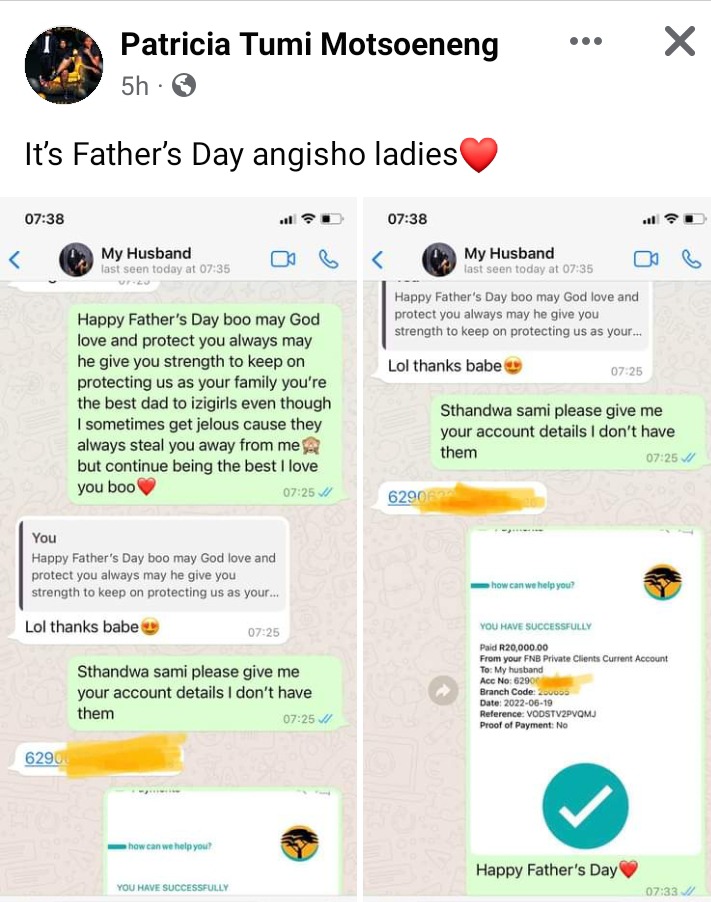Tap the back chevron in right chat
The height and width of the screenshot is (902, 711).
pyautogui.click(x=377, y=259)
